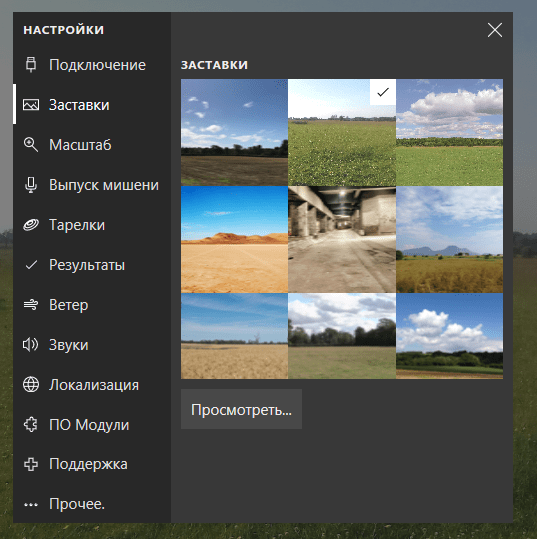Choose the wheat field with flat horizon

click(234, 336)
